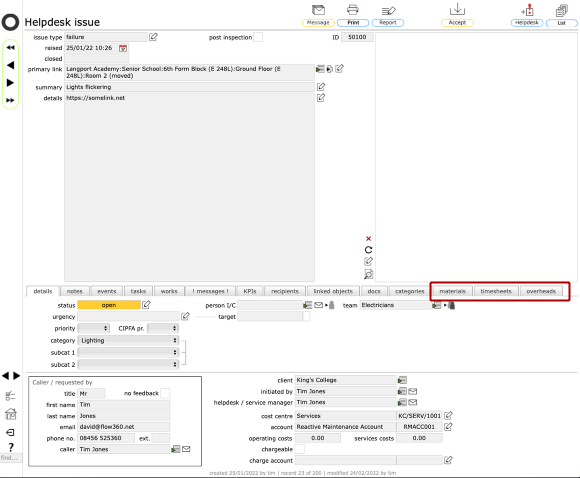Click the yellow open status field
The image size is (580, 478).
click(109, 305)
